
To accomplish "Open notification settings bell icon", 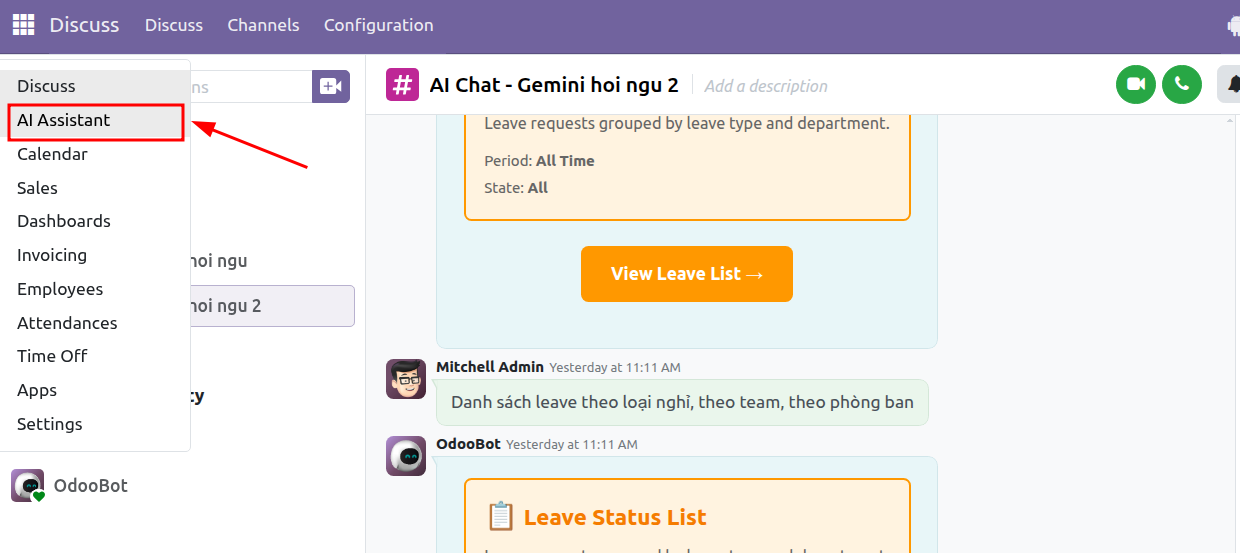I will [x=1230, y=84].
